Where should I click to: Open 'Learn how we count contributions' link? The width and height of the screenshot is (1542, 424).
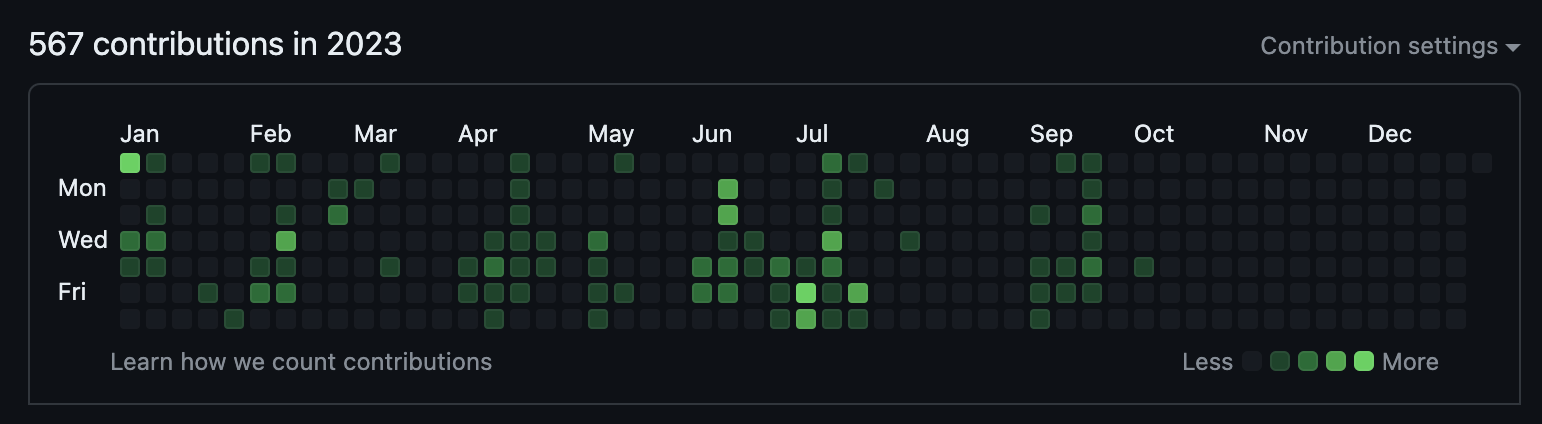(x=301, y=361)
